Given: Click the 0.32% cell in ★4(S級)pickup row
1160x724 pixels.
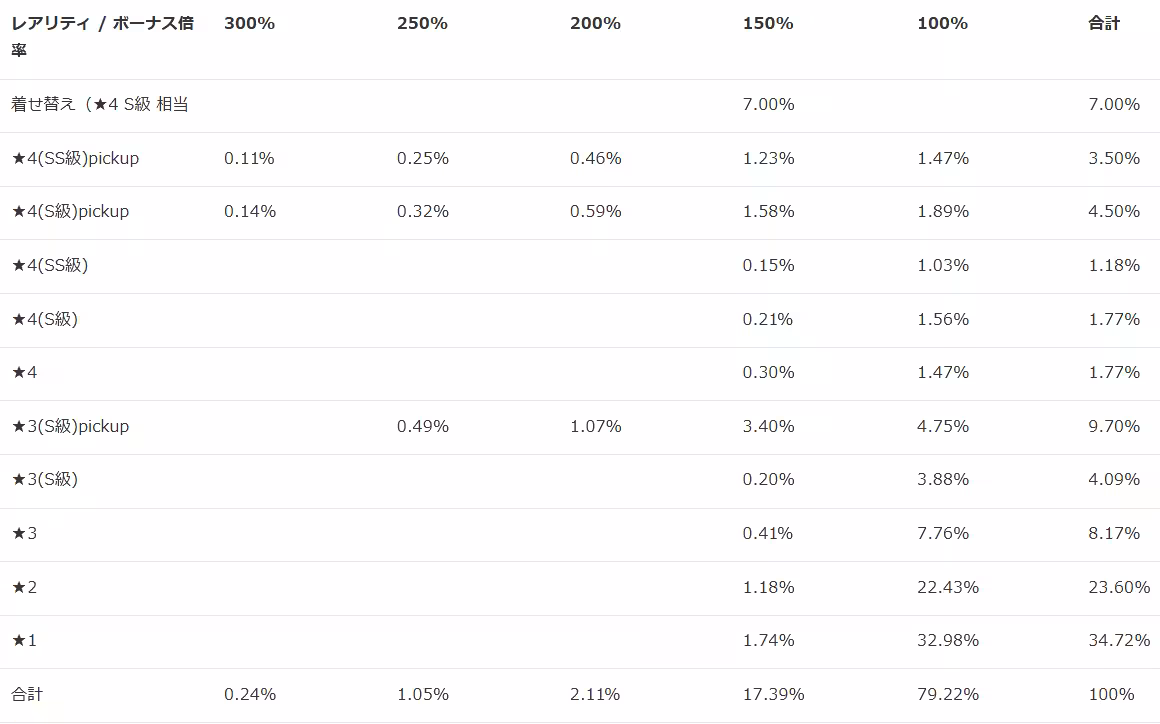Looking at the screenshot, I should 422,211.
